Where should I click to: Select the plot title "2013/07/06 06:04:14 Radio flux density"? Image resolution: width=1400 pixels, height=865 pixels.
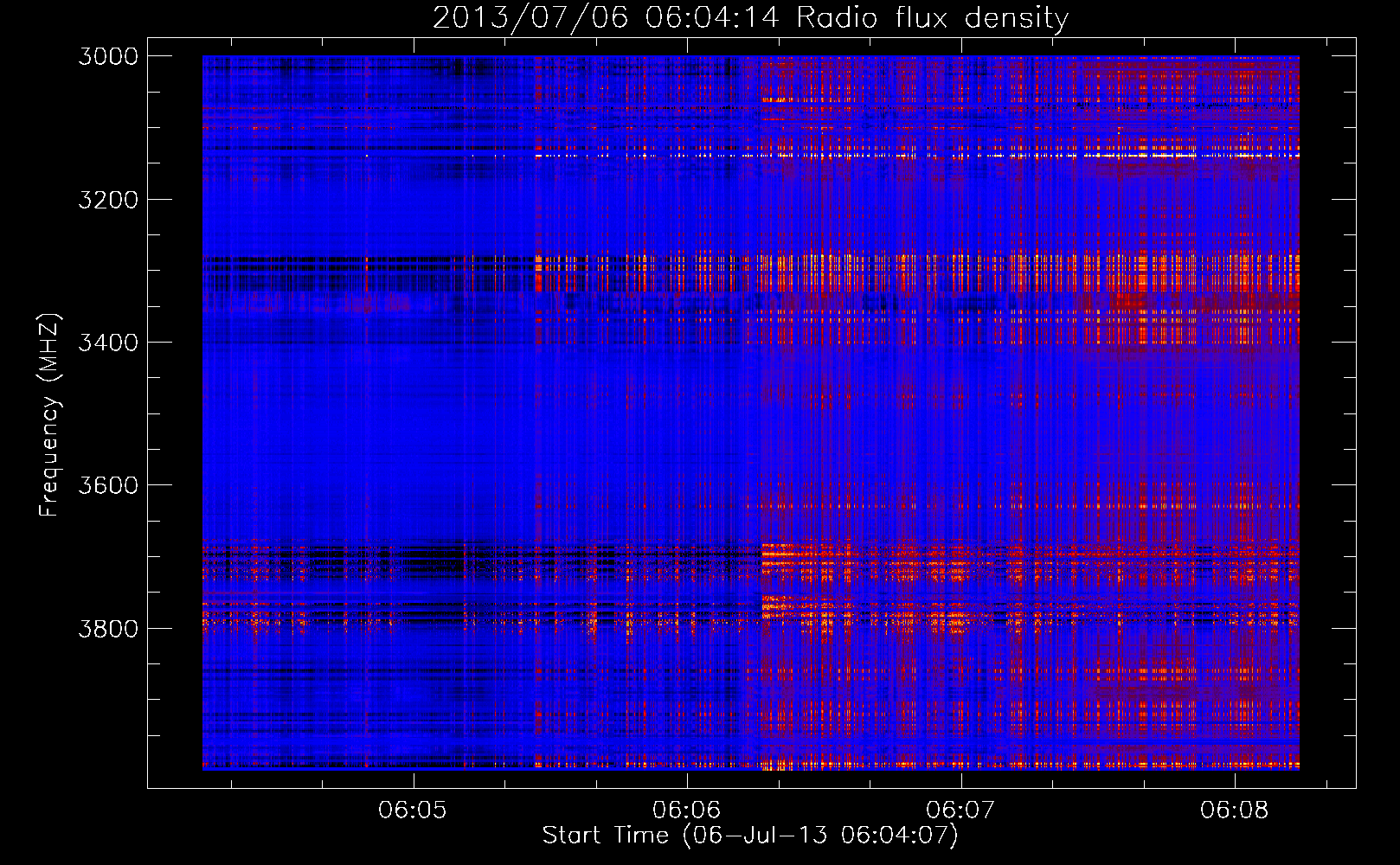(750, 17)
